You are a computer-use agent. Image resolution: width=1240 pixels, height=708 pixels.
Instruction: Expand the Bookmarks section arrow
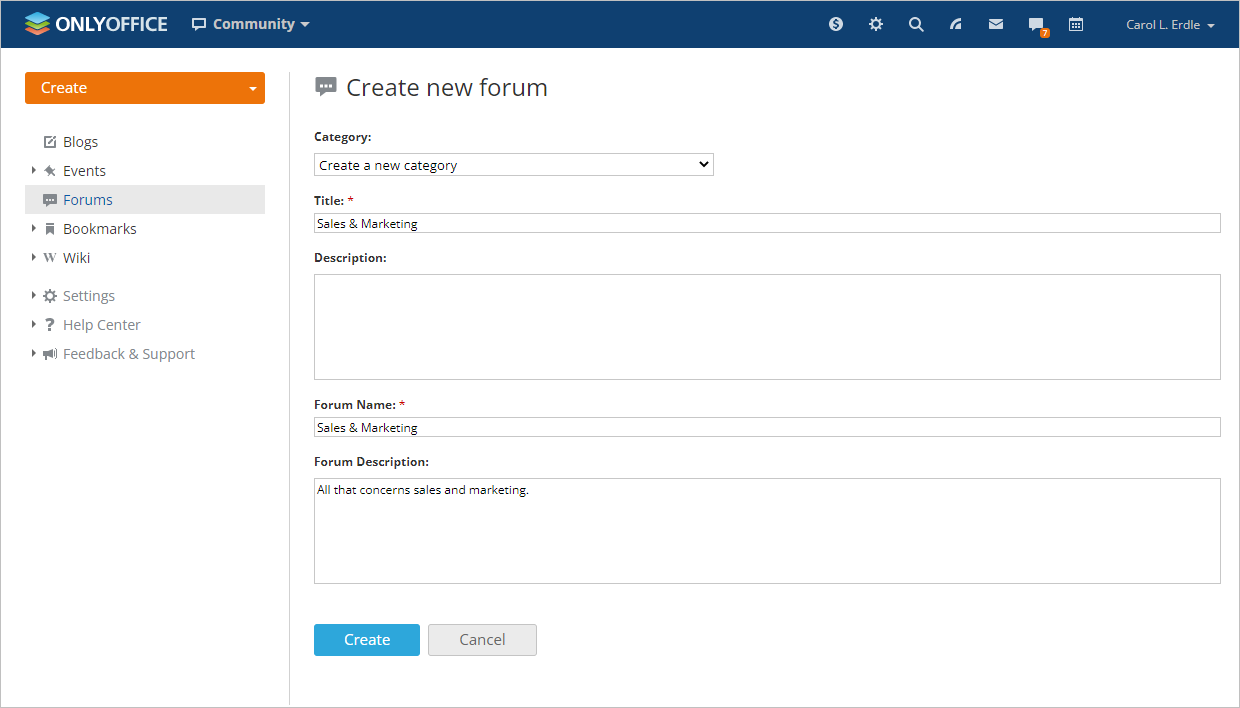click(34, 228)
